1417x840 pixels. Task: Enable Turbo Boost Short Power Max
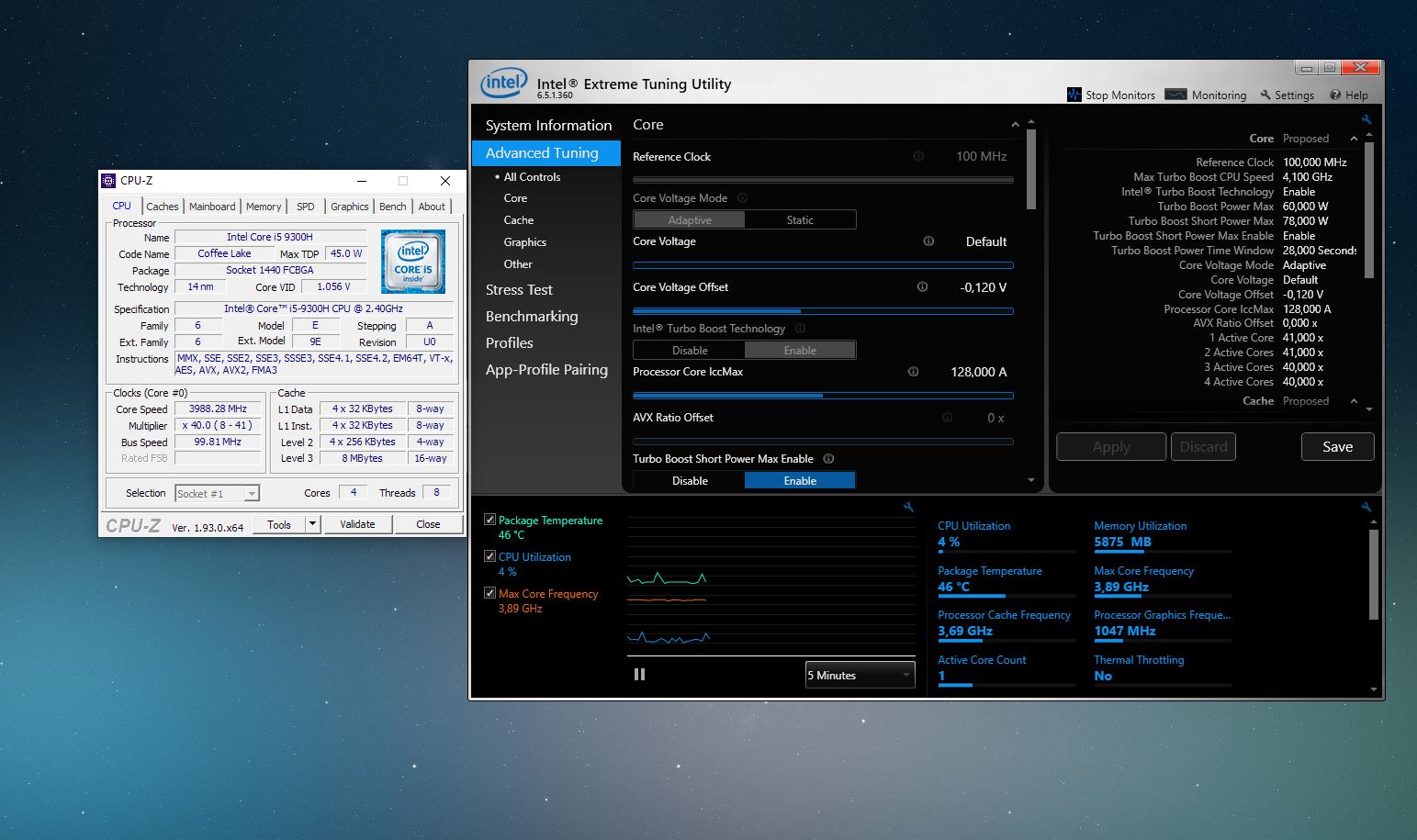point(800,480)
